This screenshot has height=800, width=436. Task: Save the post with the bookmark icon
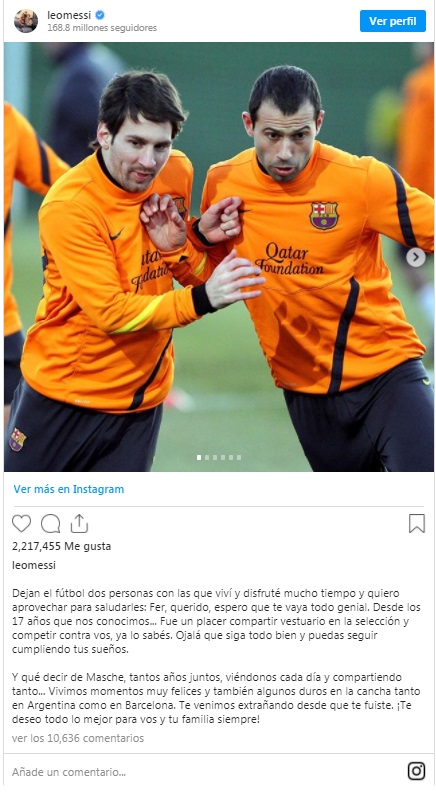pyautogui.click(x=417, y=523)
